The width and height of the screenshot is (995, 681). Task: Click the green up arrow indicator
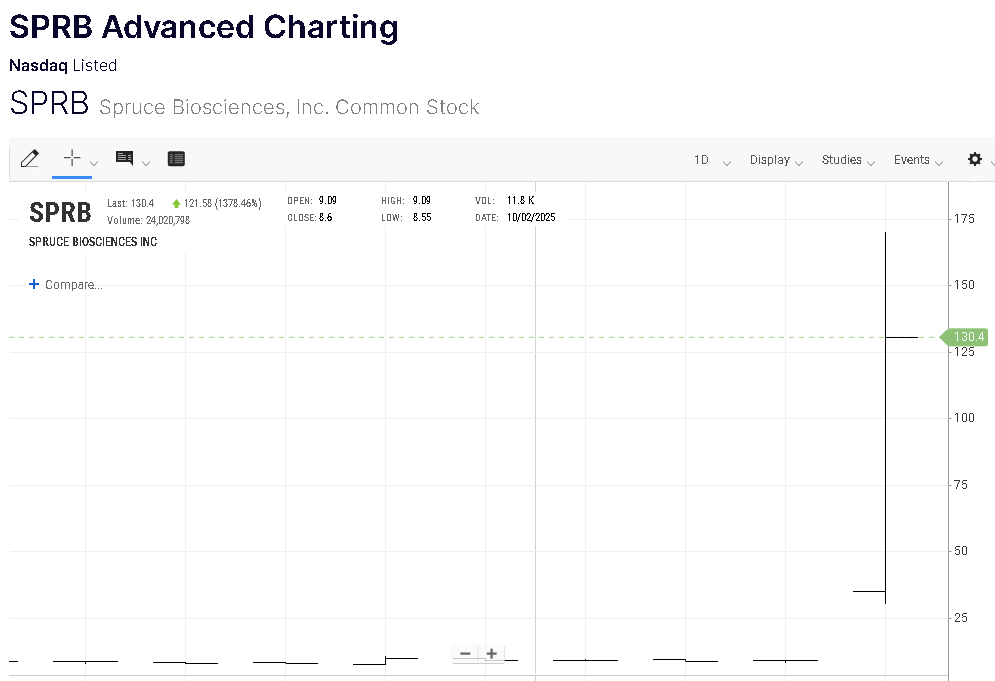[176, 203]
